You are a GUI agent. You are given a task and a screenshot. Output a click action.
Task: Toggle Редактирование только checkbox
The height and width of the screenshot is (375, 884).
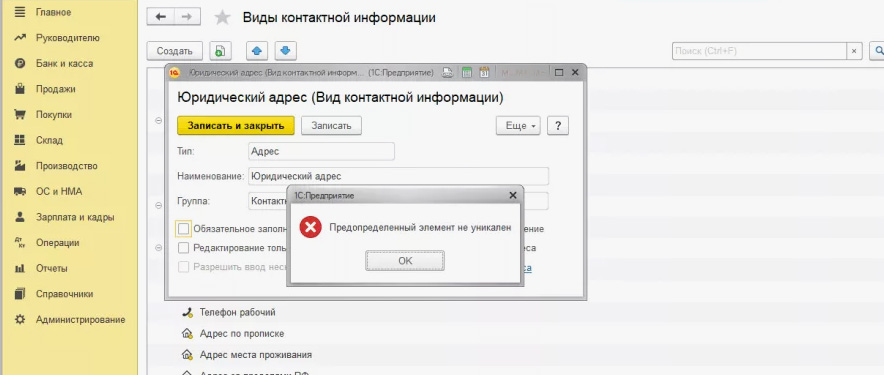[183, 248]
